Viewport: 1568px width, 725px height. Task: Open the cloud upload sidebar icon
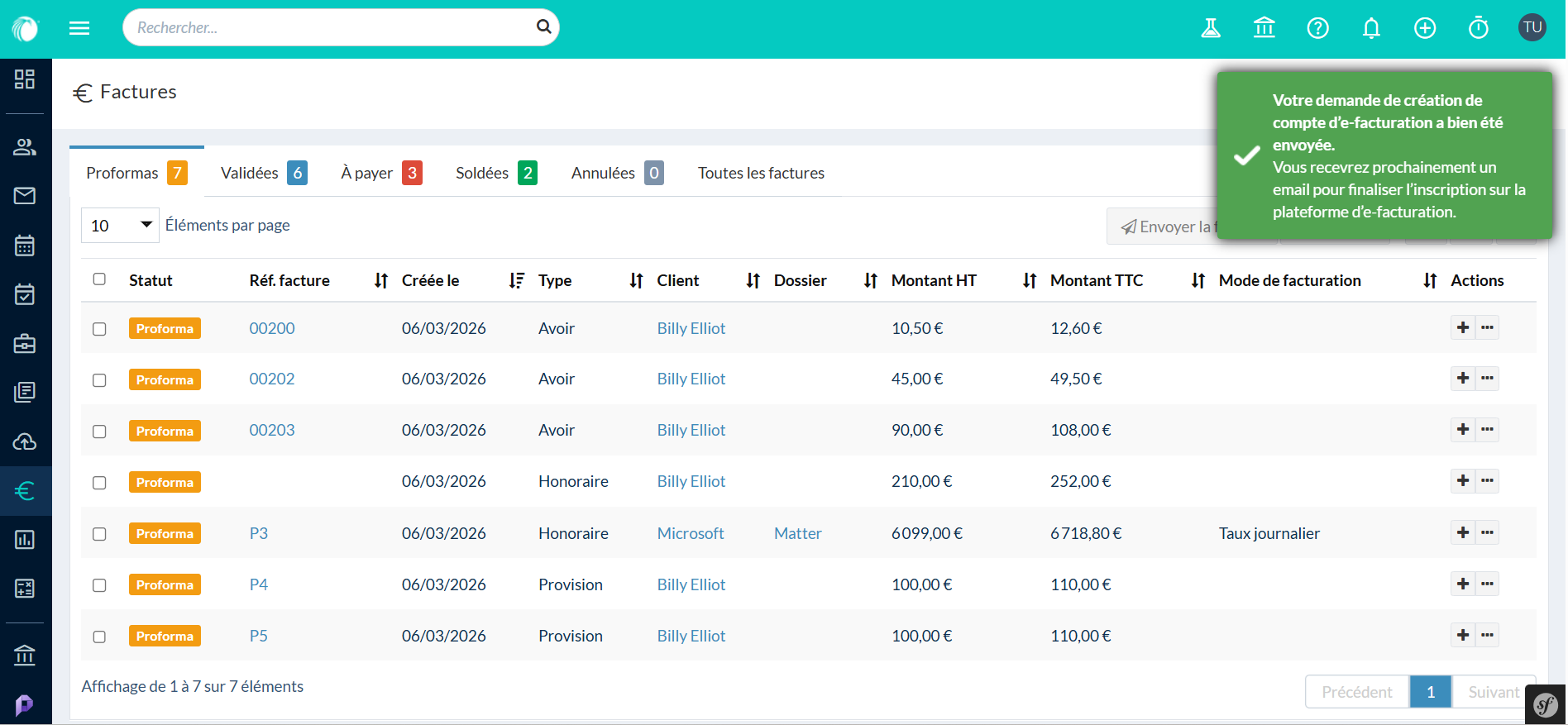25,441
